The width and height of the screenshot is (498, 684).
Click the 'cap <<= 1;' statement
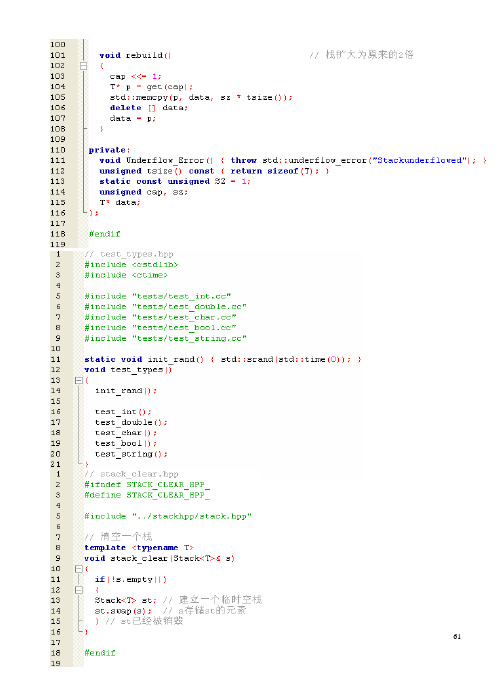pyautogui.click(x=136, y=76)
